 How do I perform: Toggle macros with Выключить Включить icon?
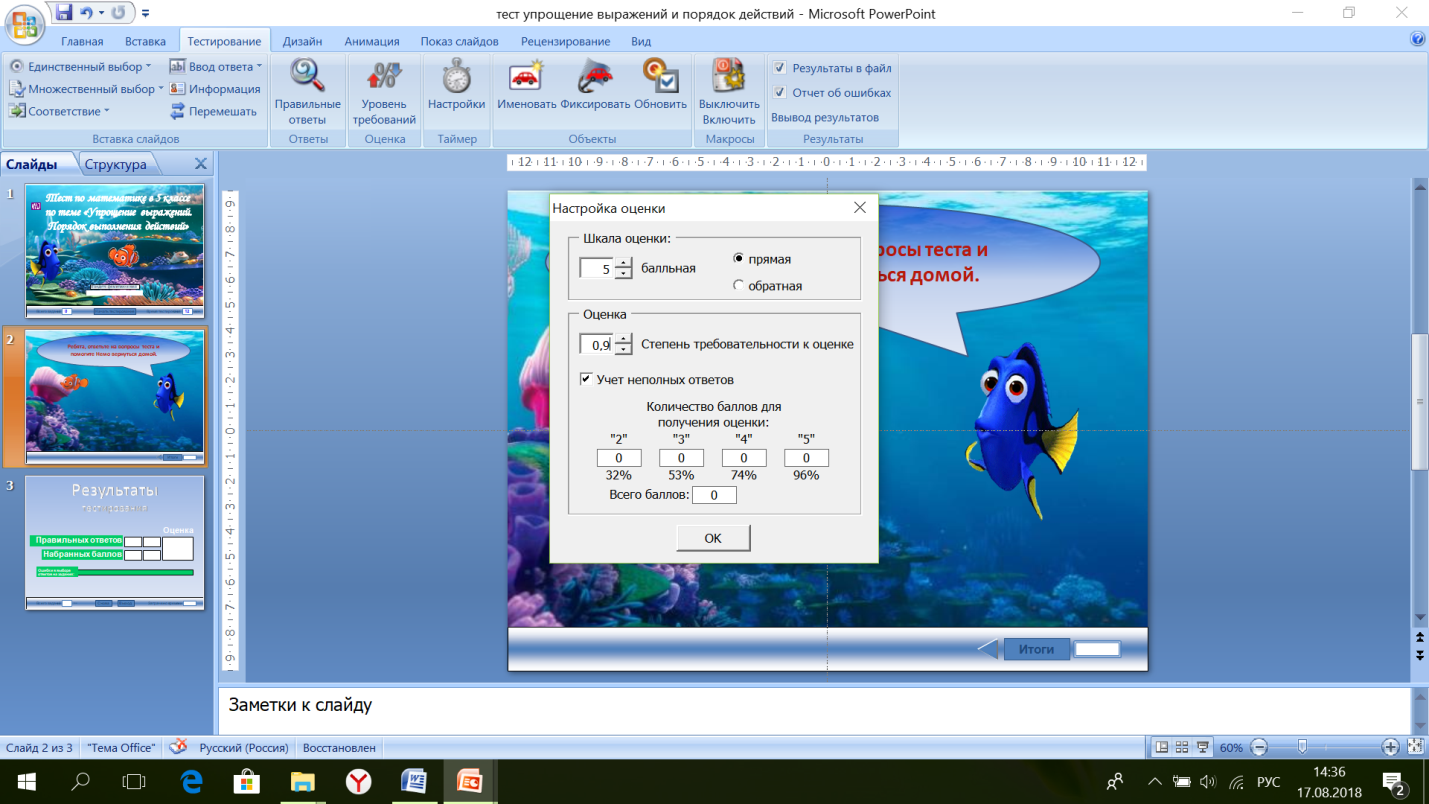point(729,92)
